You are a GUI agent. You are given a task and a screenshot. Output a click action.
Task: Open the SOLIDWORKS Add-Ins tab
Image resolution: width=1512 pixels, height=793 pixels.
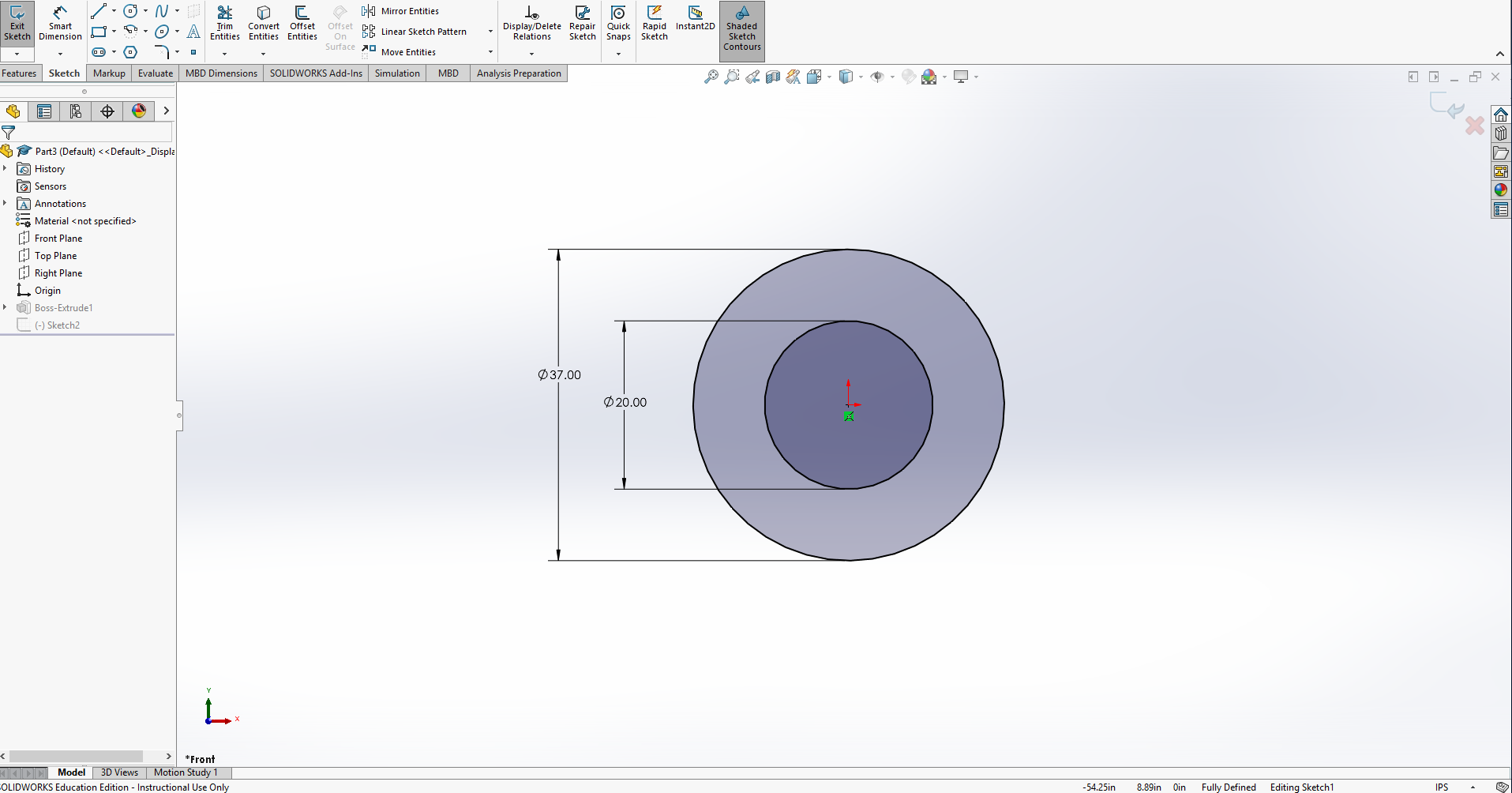click(316, 73)
